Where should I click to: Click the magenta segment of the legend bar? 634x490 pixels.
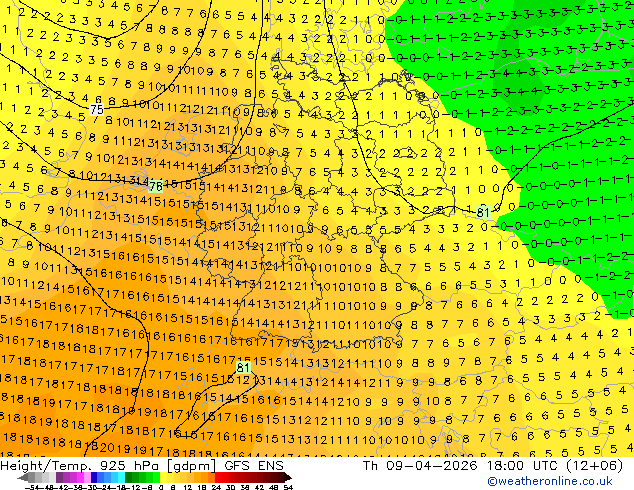pos(80,478)
